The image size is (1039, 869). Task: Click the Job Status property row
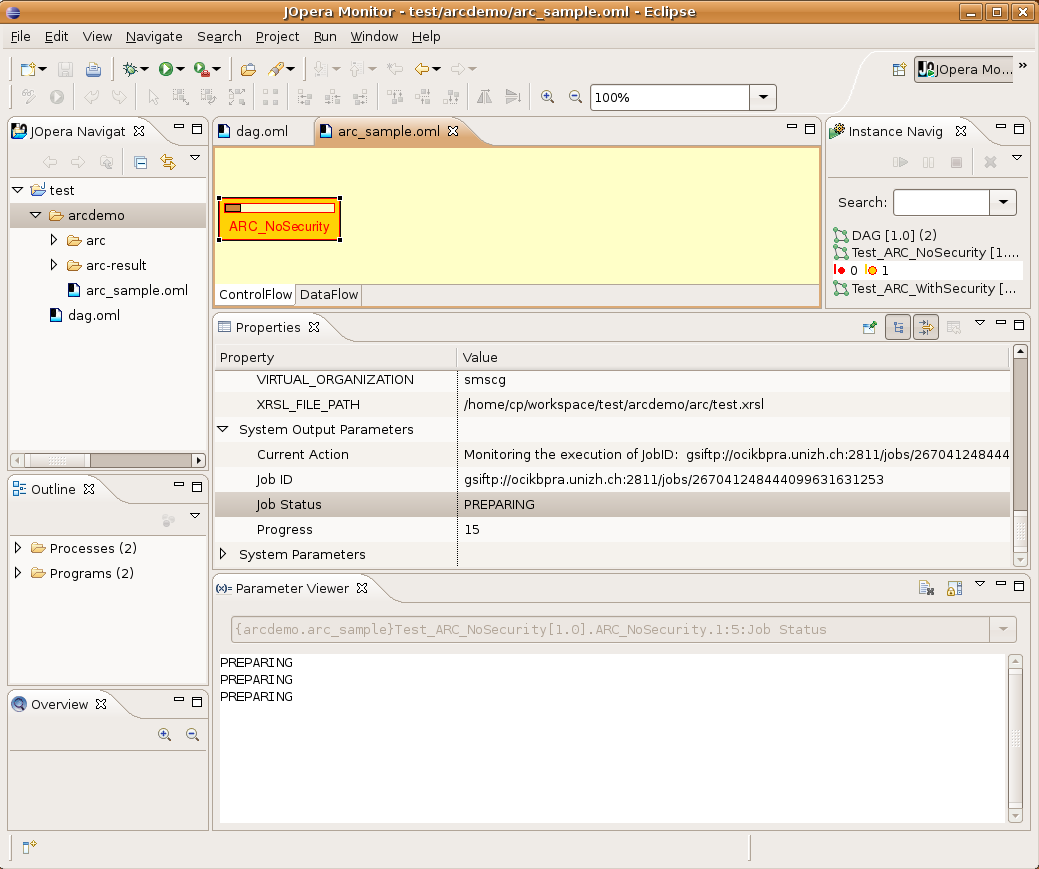click(612, 504)
